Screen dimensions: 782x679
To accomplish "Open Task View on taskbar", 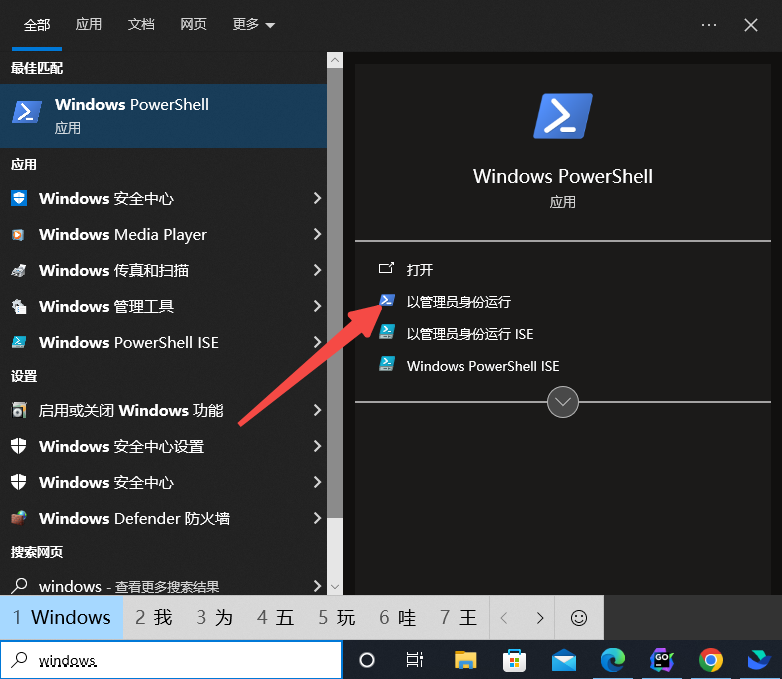I will (x=414, y=660).
